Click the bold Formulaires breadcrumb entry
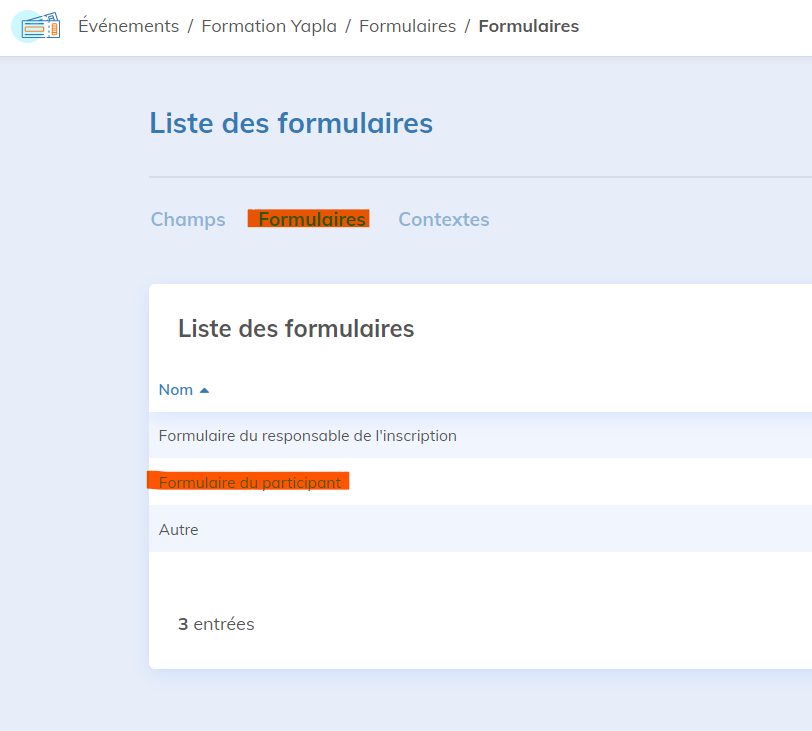This screenshot has height=731, width=812. [528, 26]
